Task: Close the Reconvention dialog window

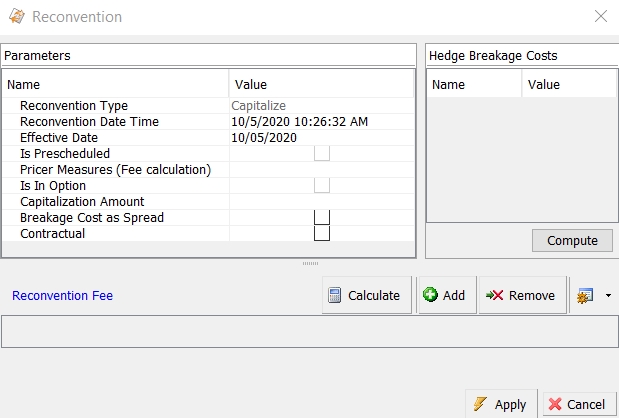Action: coord(601,17)
